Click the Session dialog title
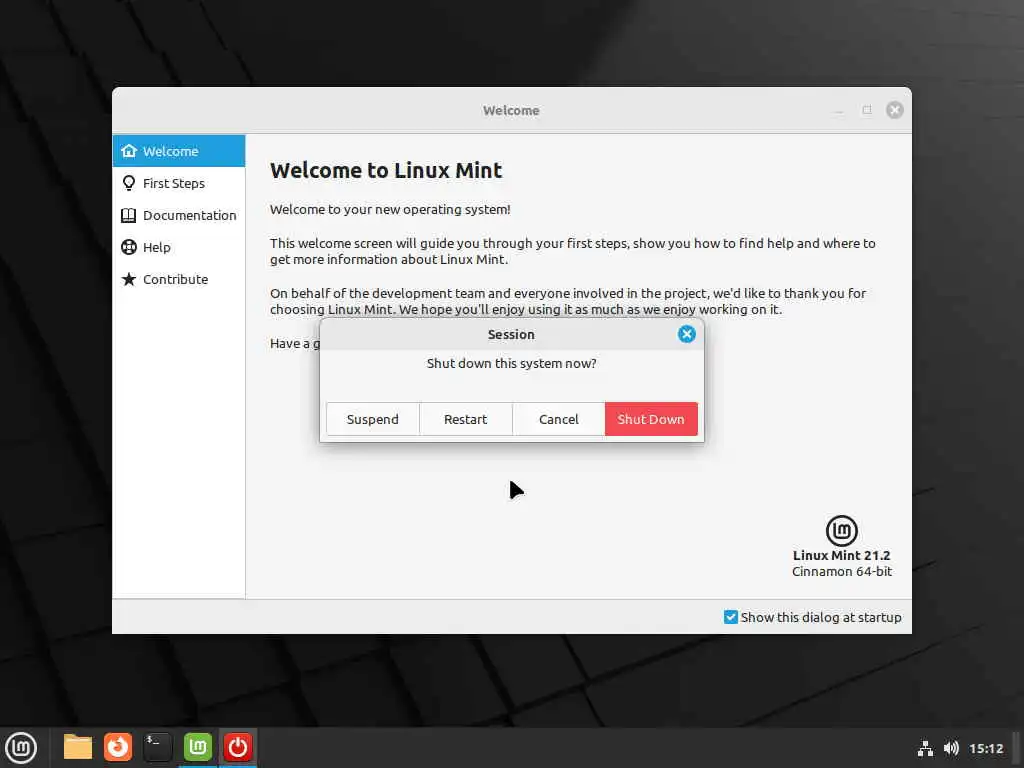The image size is (1024, 768). [511, 334]
